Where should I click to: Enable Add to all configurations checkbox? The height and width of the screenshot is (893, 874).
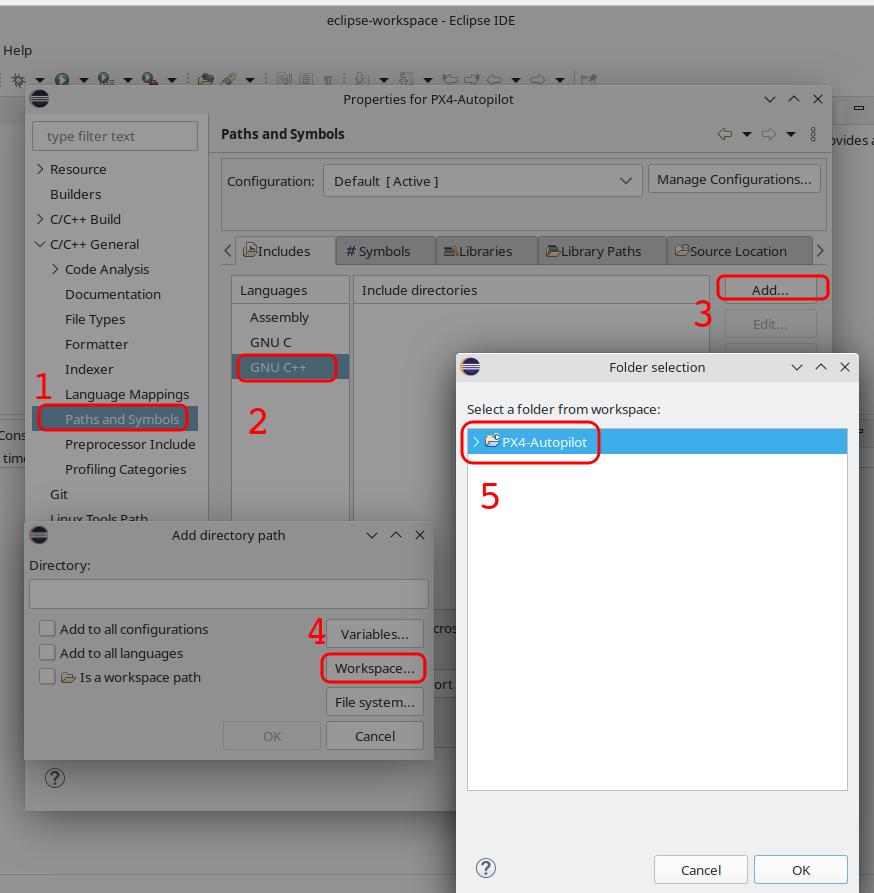47,628
